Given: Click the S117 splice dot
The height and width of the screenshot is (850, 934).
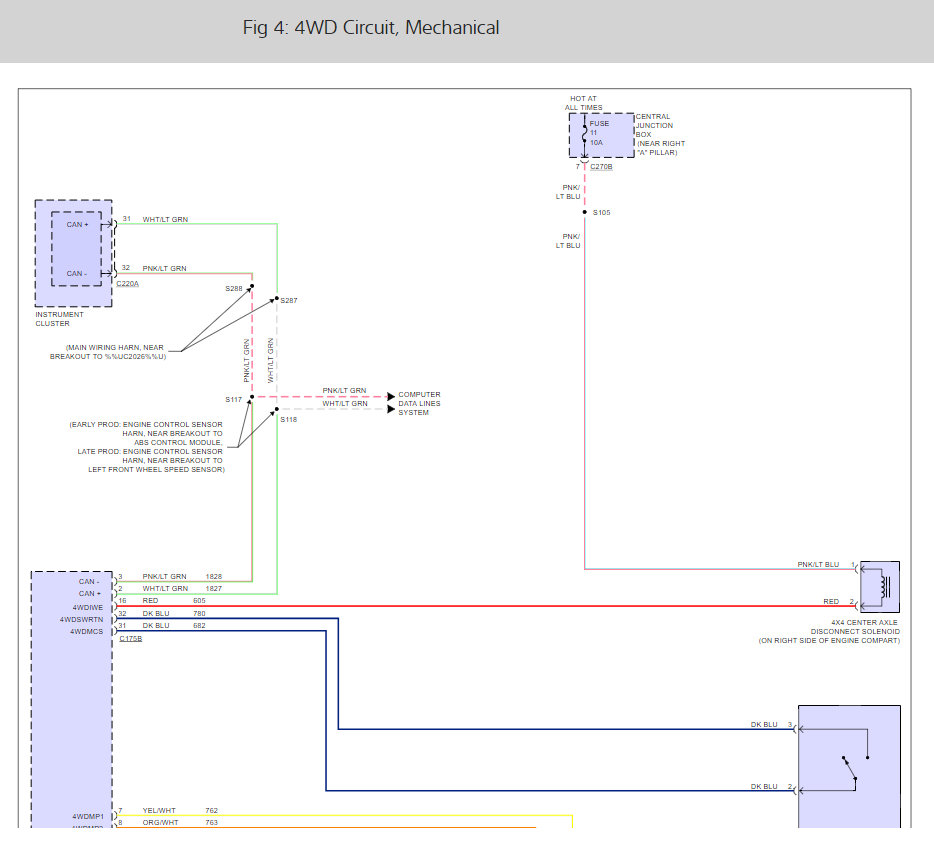Looking at the screenshot, I should click(x=252, y=397).
